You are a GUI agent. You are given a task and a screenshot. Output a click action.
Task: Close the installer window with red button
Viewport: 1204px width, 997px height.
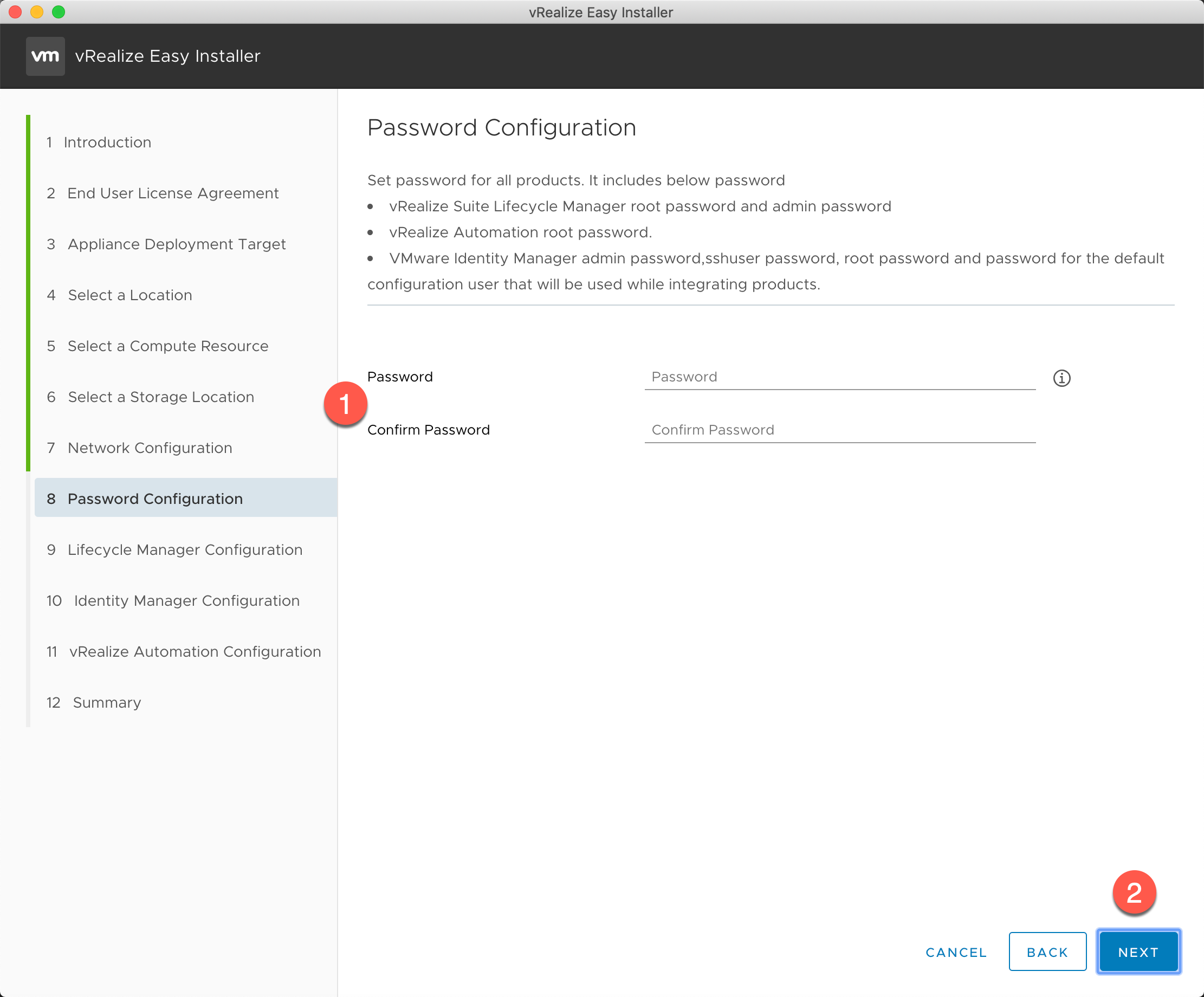[x=16, y=12]
